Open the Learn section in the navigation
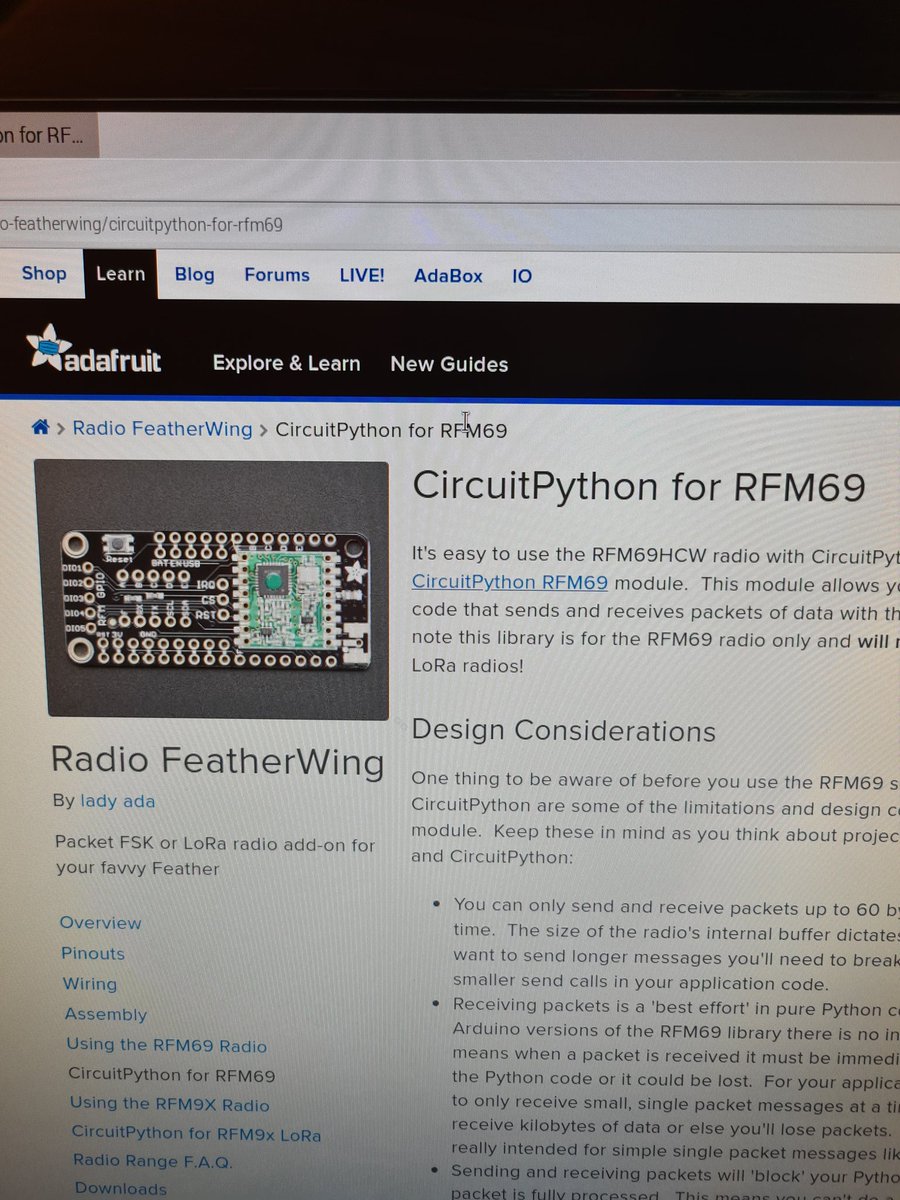This screenshot has height=1200, width=900. 120,275
